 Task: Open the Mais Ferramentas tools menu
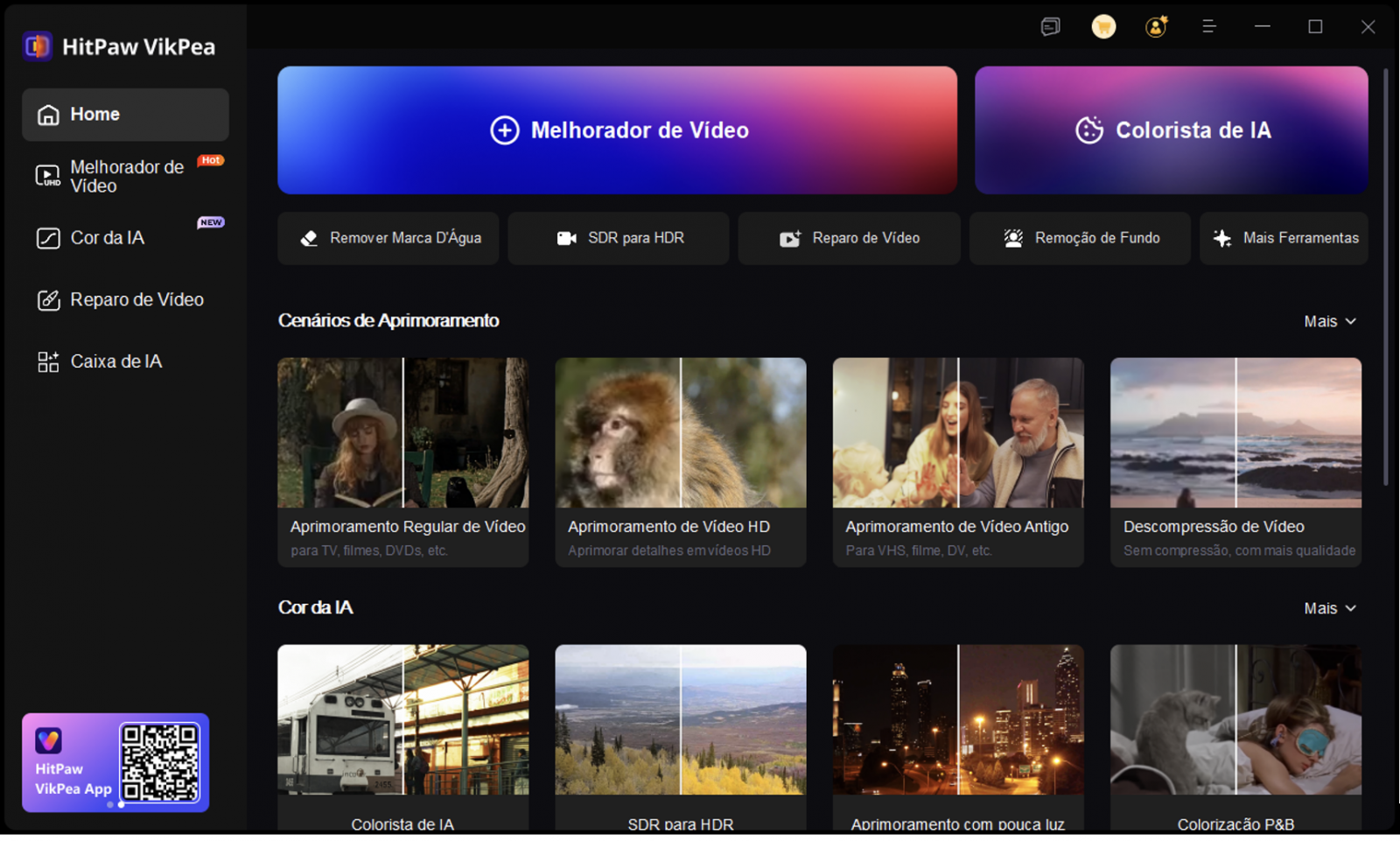click(x=1284, y=238)
